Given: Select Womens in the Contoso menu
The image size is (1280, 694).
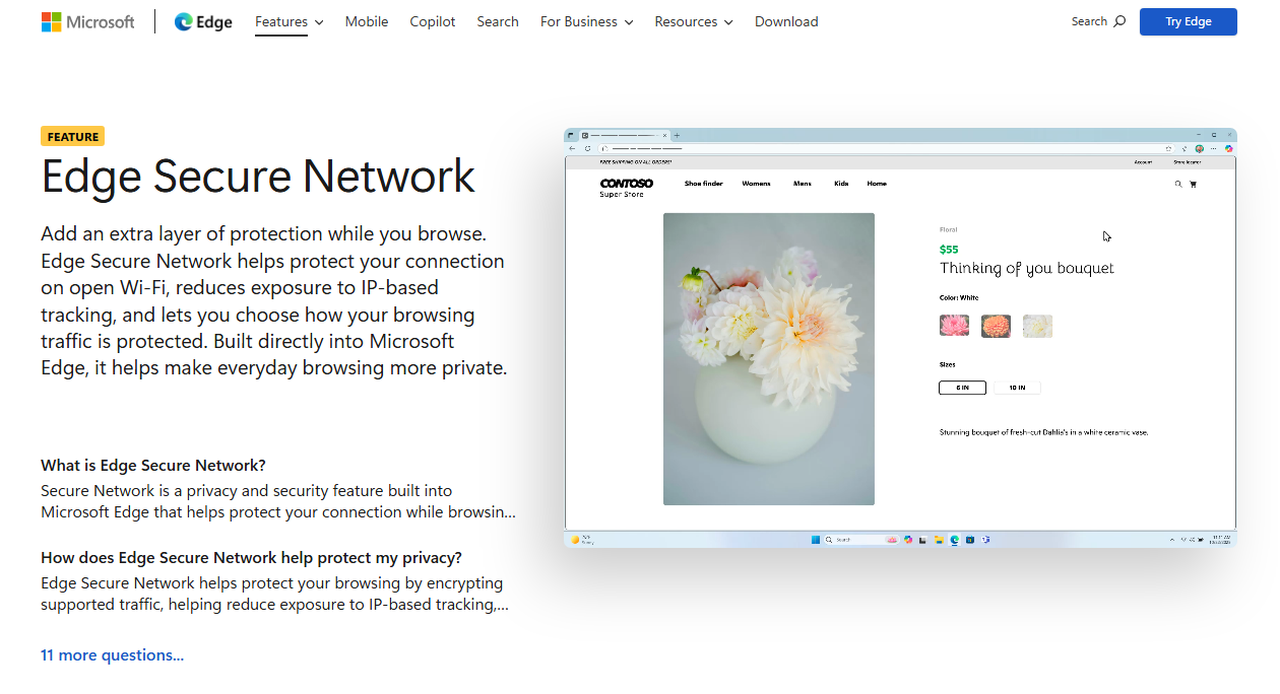Looking at the screenshot, I should 756,183.
